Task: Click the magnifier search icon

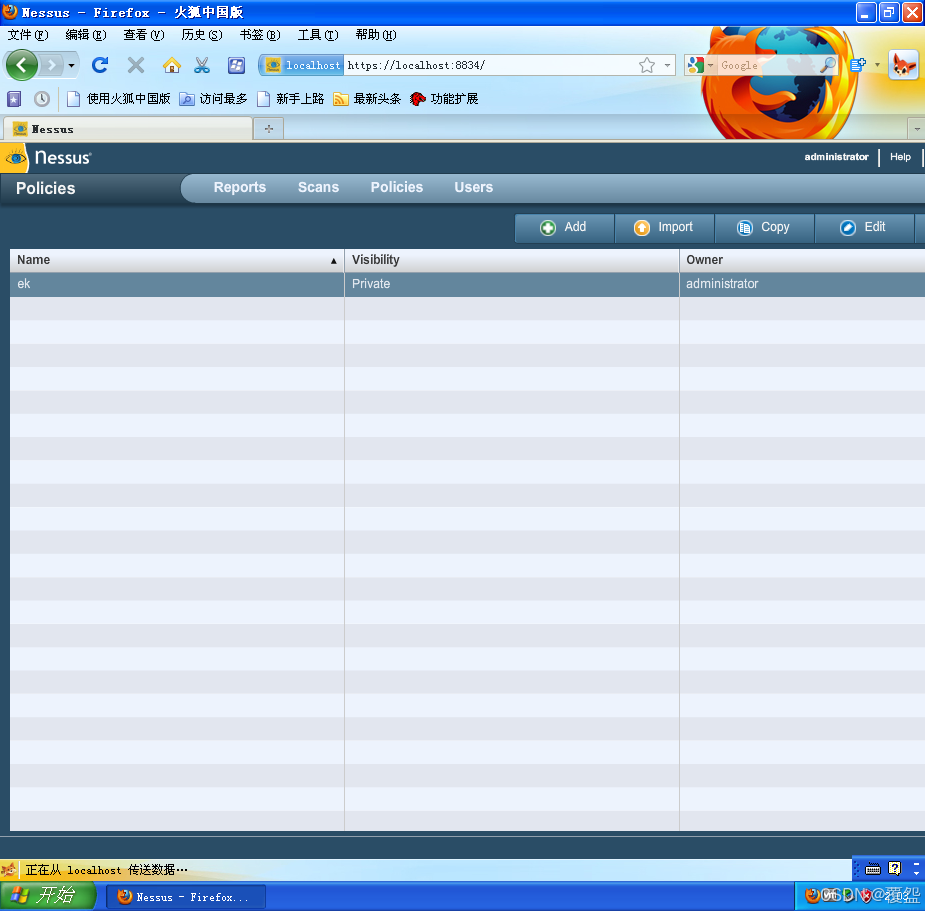Action: (828, 65)
